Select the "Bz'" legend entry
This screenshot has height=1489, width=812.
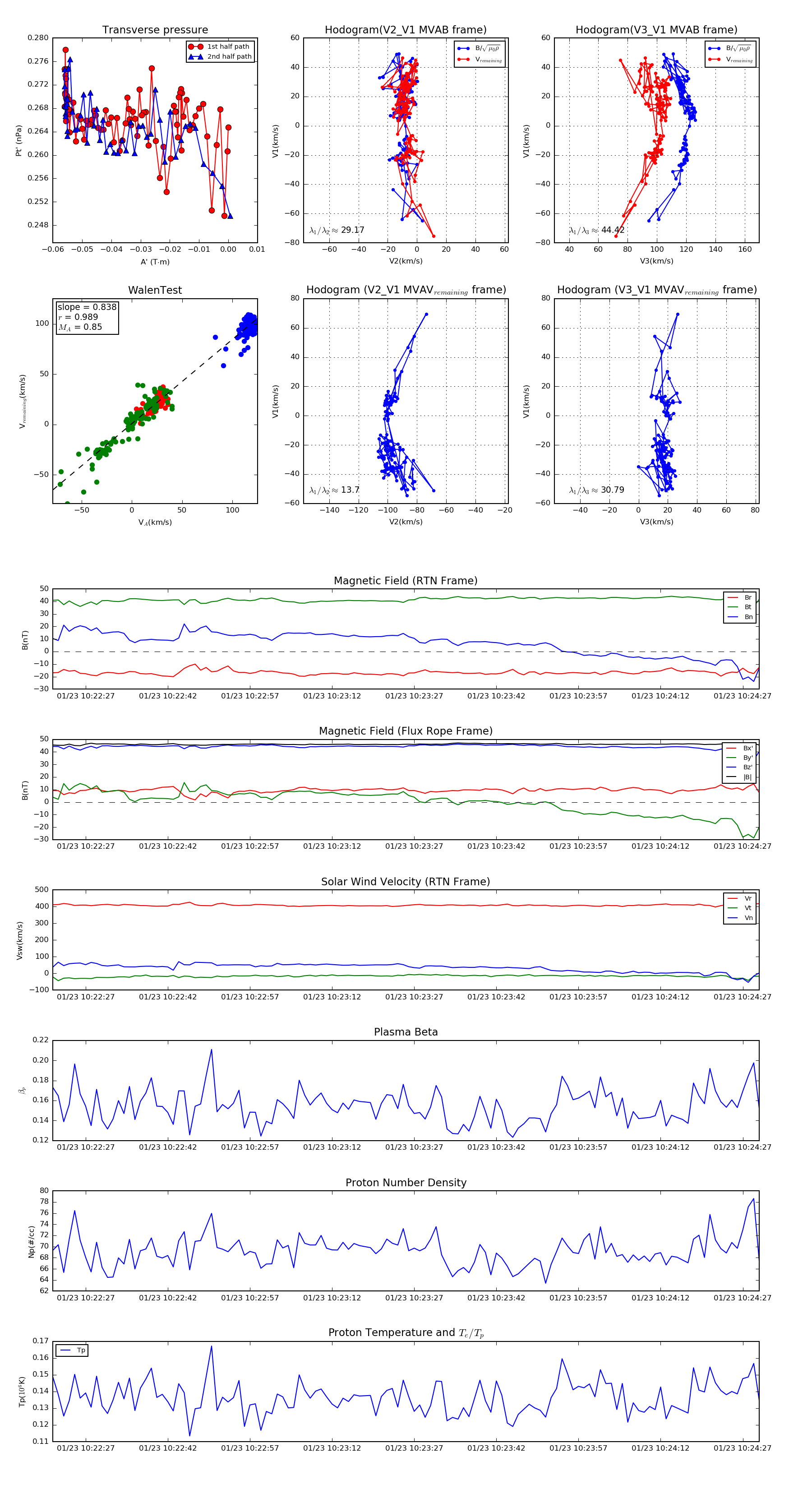tap(740, 767)
